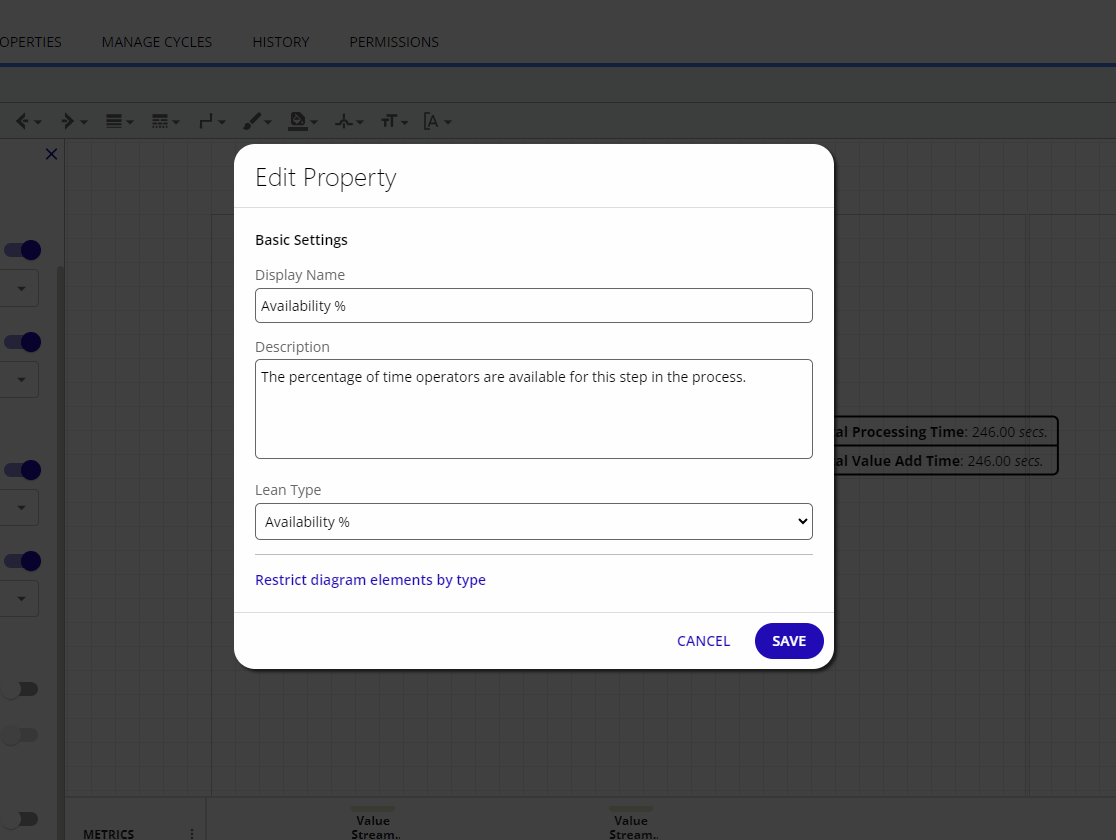The image size is (1116, 840).
Task: Toggle the bottommost switch in the side panel
Action: (21, 819)
